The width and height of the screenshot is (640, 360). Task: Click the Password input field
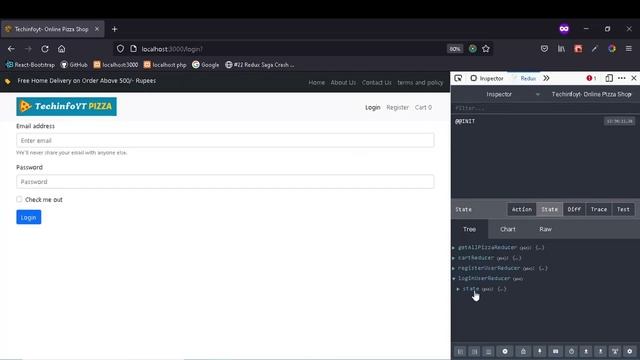tap(225, 182)
